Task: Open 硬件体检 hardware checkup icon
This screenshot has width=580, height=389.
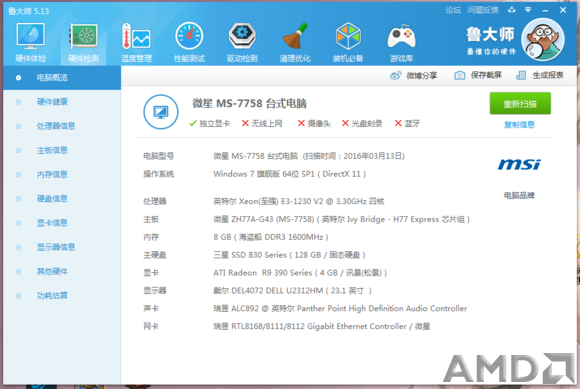Action: coord(30,42)
